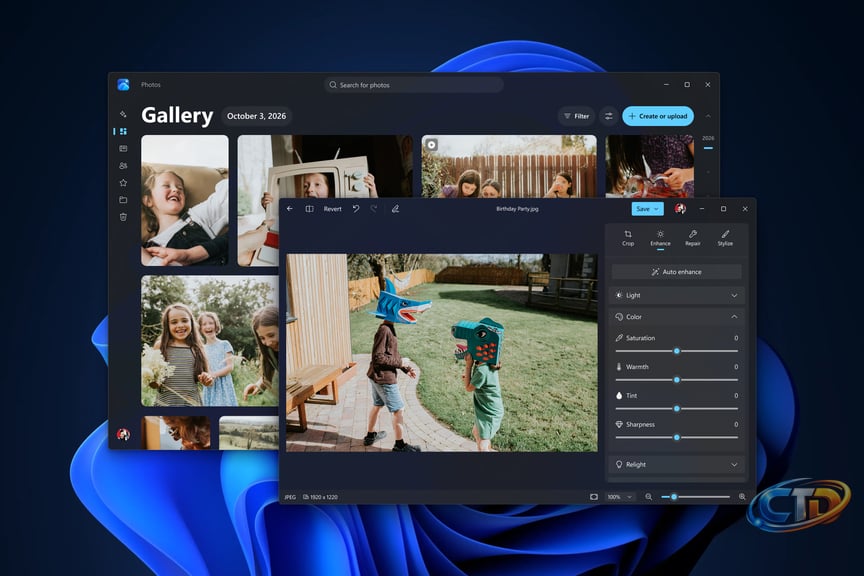Open the sparkle AI icon in Gallery sidebar

(x=123, y=114)
